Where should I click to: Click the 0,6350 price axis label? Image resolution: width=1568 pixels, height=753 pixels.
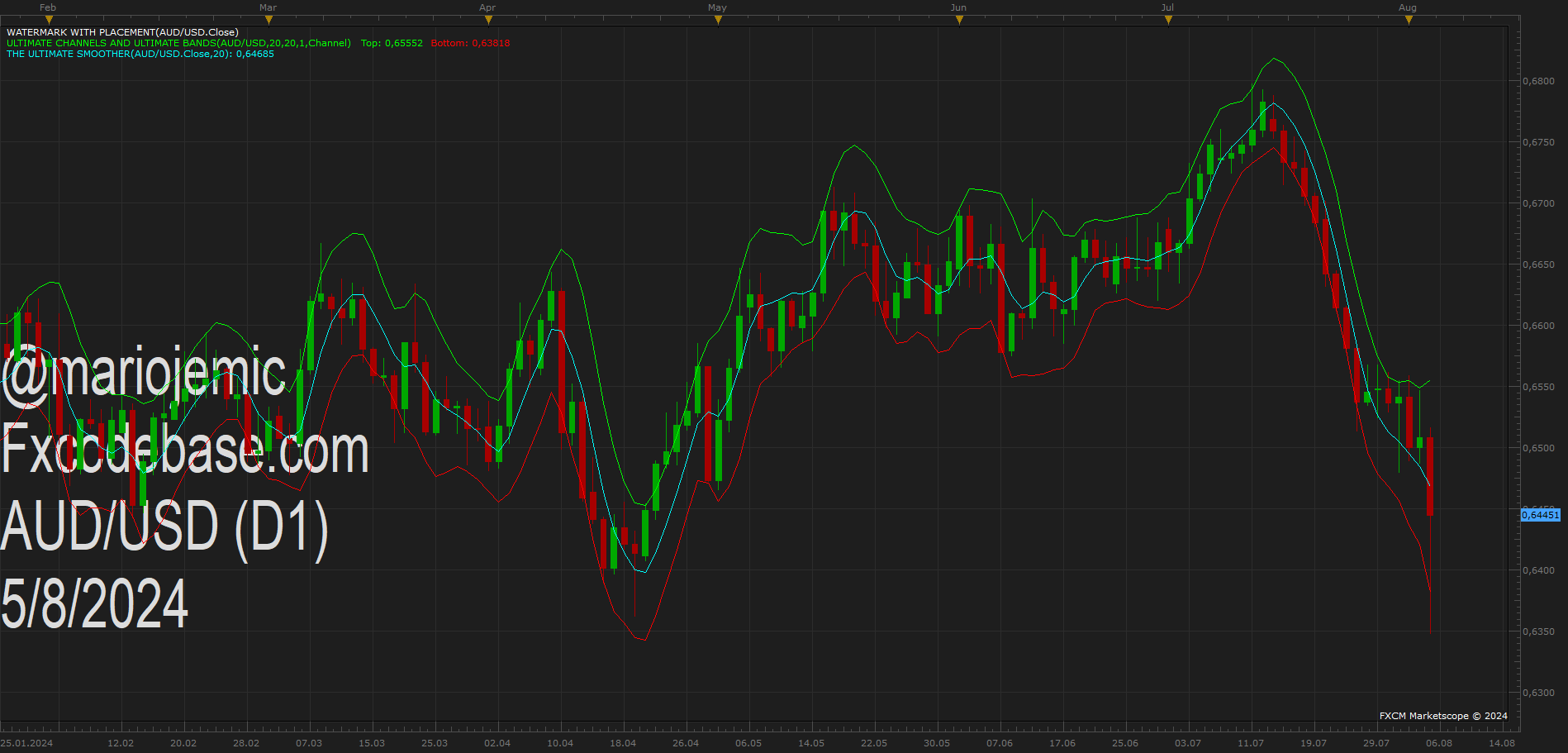(x=1539, y=631)
